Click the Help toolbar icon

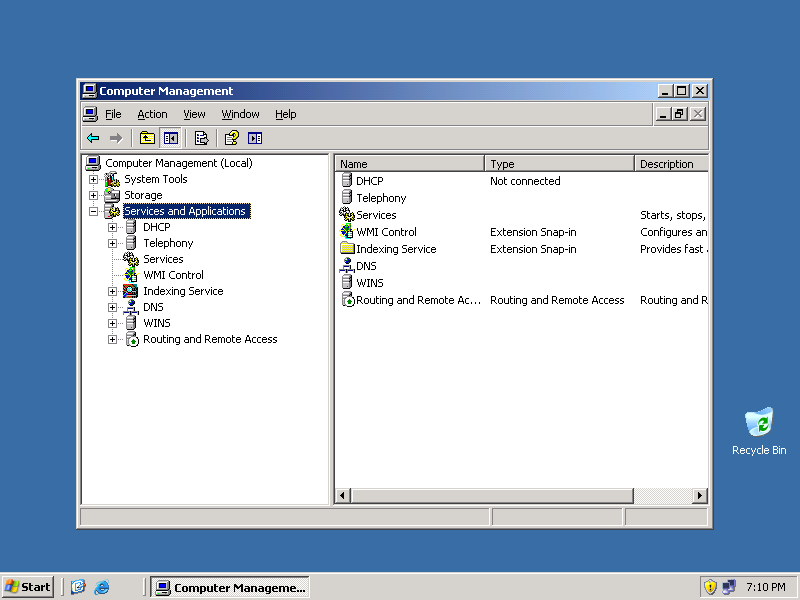pos(232,138)
